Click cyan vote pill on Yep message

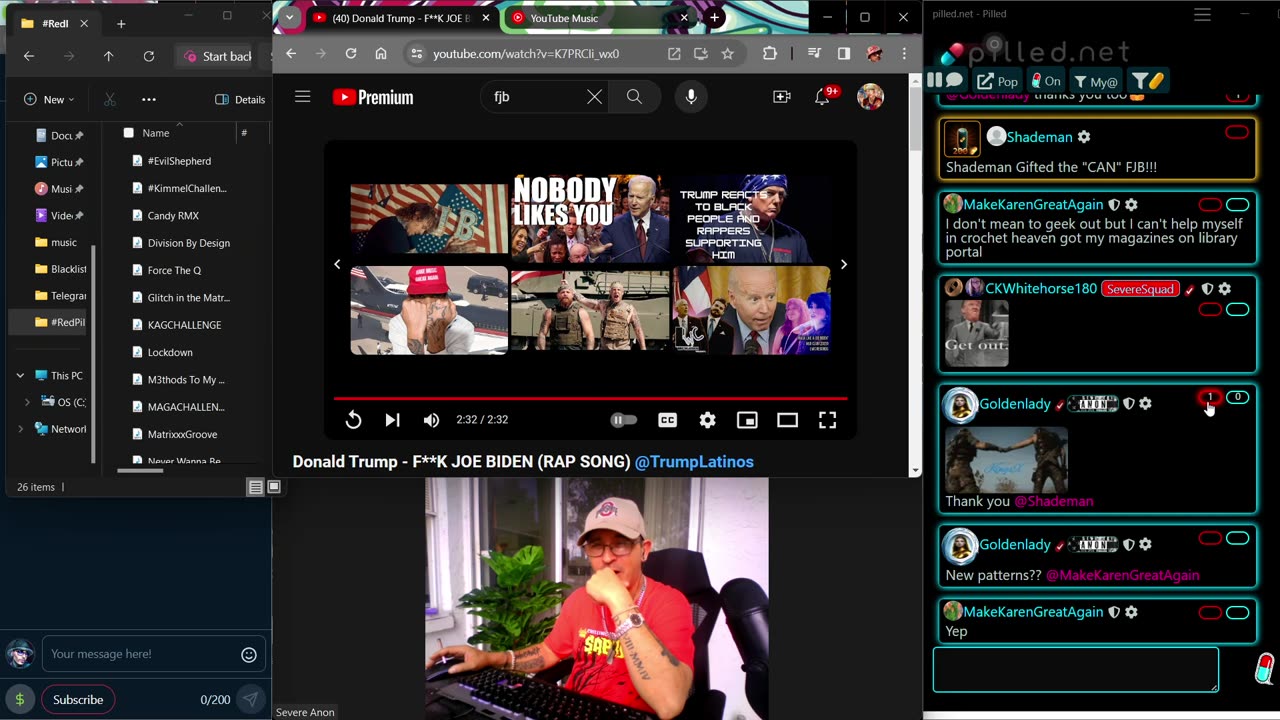pyautogui.click(x=1238, y=613)
